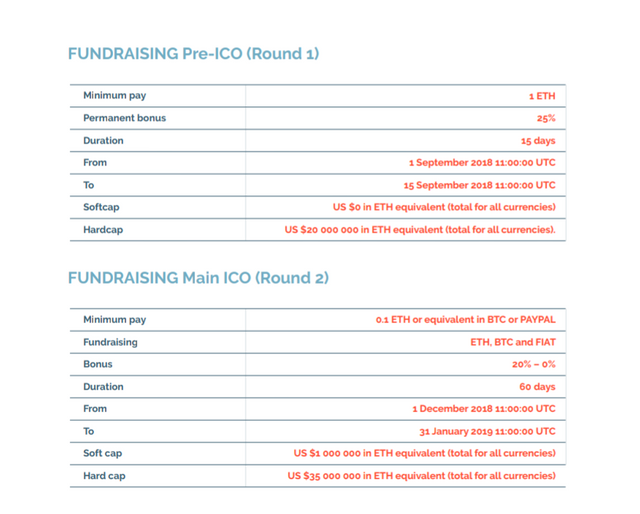Screen dimensions: 640x514
Task: Click the FUNDRAISING Pre-ICO (Round 1) heading
Action: [x=193, y=53]
